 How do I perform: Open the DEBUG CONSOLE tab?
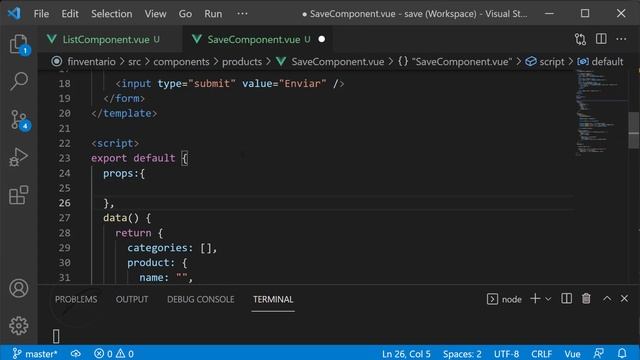click(x=200, y=299)
